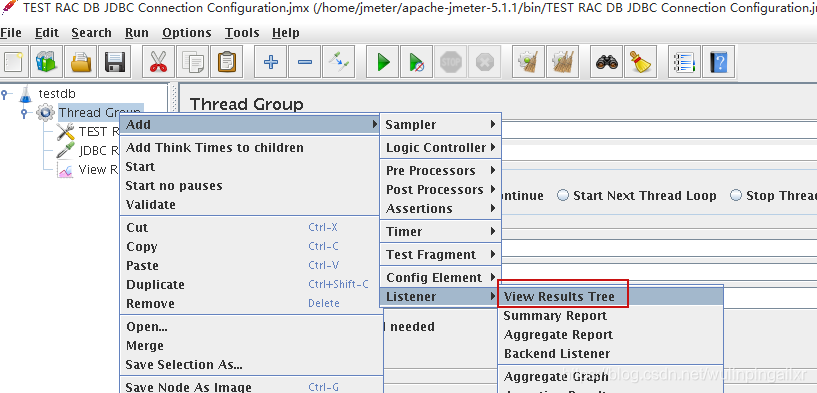Choose Backend Listener entry
Image resolution: width=817 pixels, height=393 pixels.
pos(611,353)
